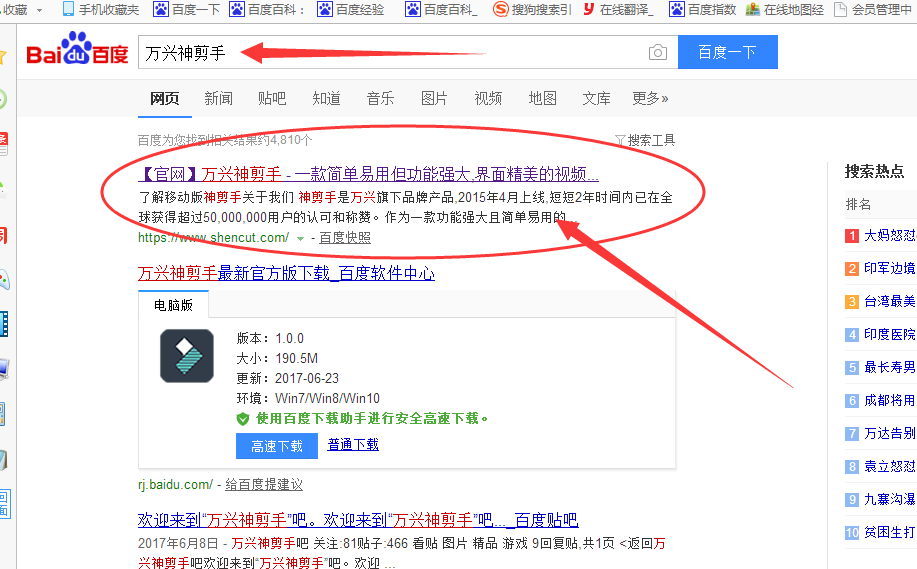This screenshot has width=917, height=569.
Task: Click the Baidu logo
Action: 77,49
